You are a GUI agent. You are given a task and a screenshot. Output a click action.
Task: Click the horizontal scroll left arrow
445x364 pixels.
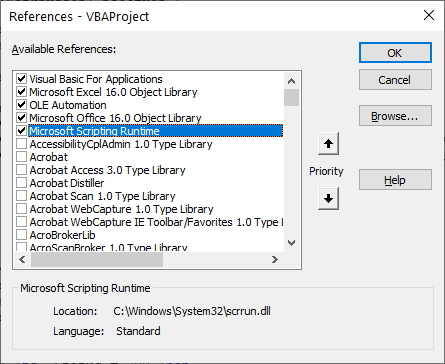point(22,259)
